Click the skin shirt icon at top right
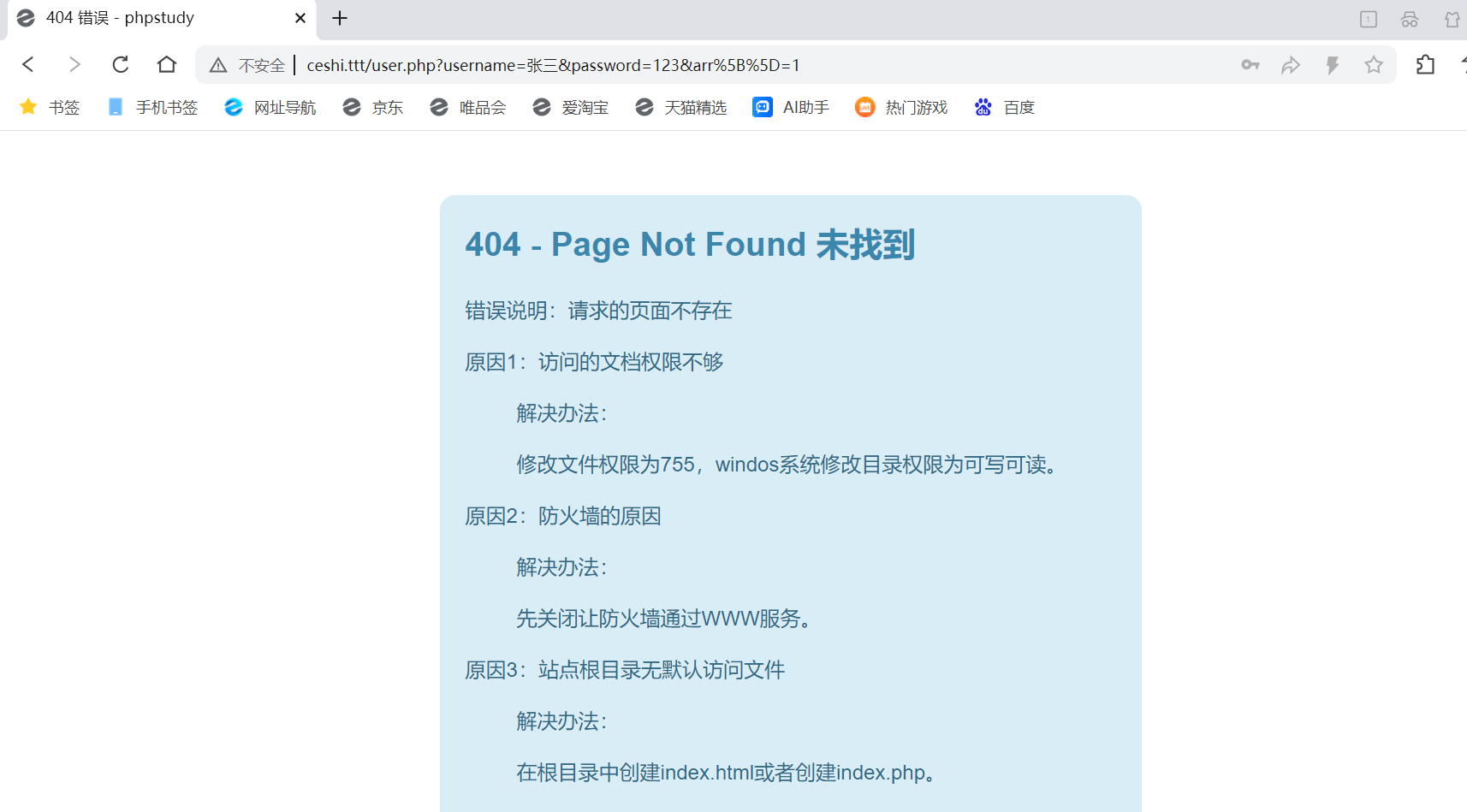 coord(1452,19)
